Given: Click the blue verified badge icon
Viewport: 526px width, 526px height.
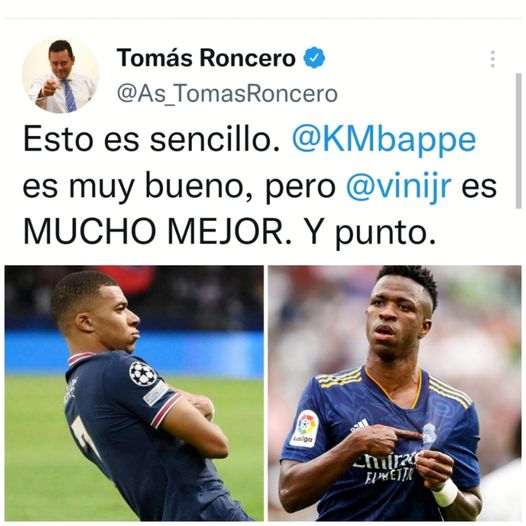Looking at the screenshot, I should [x=314, y=58].
